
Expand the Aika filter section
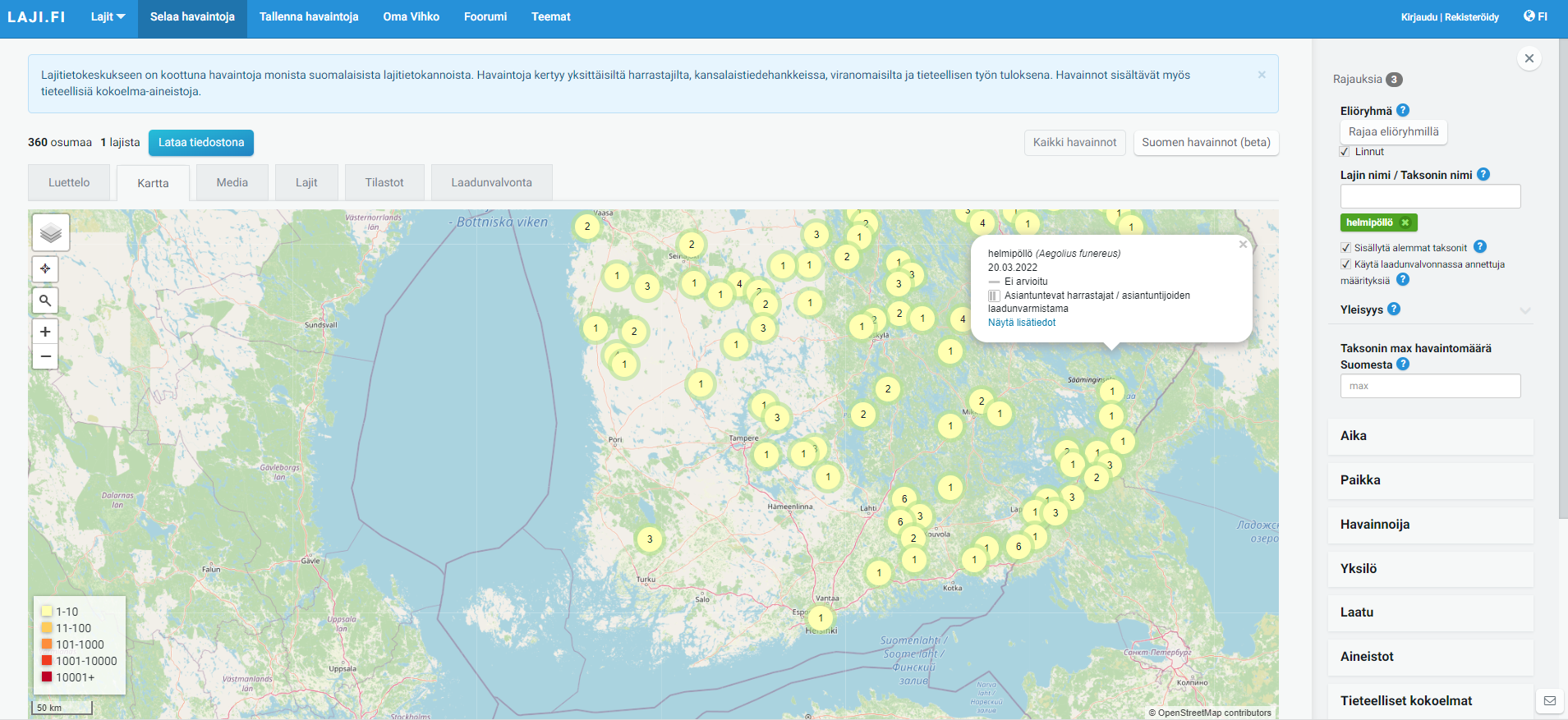[1430, 436]
